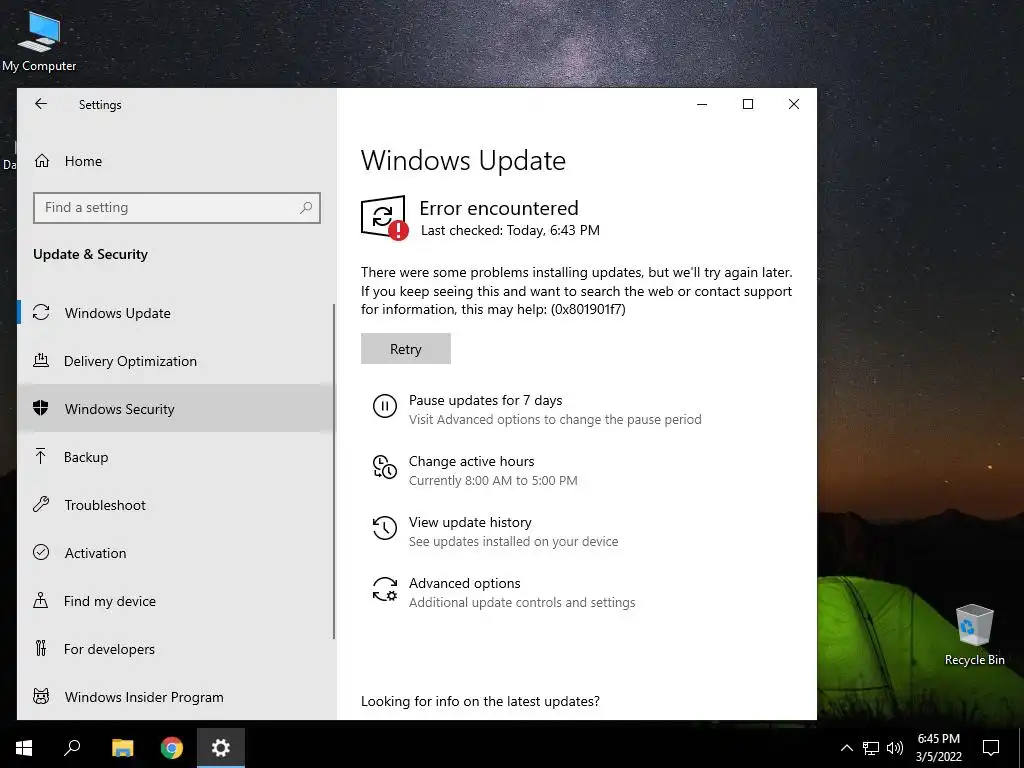Select Windows Update in sidebar
Image resolution: width=1024 pixels, height=768 pixels.
pos(176,313)
